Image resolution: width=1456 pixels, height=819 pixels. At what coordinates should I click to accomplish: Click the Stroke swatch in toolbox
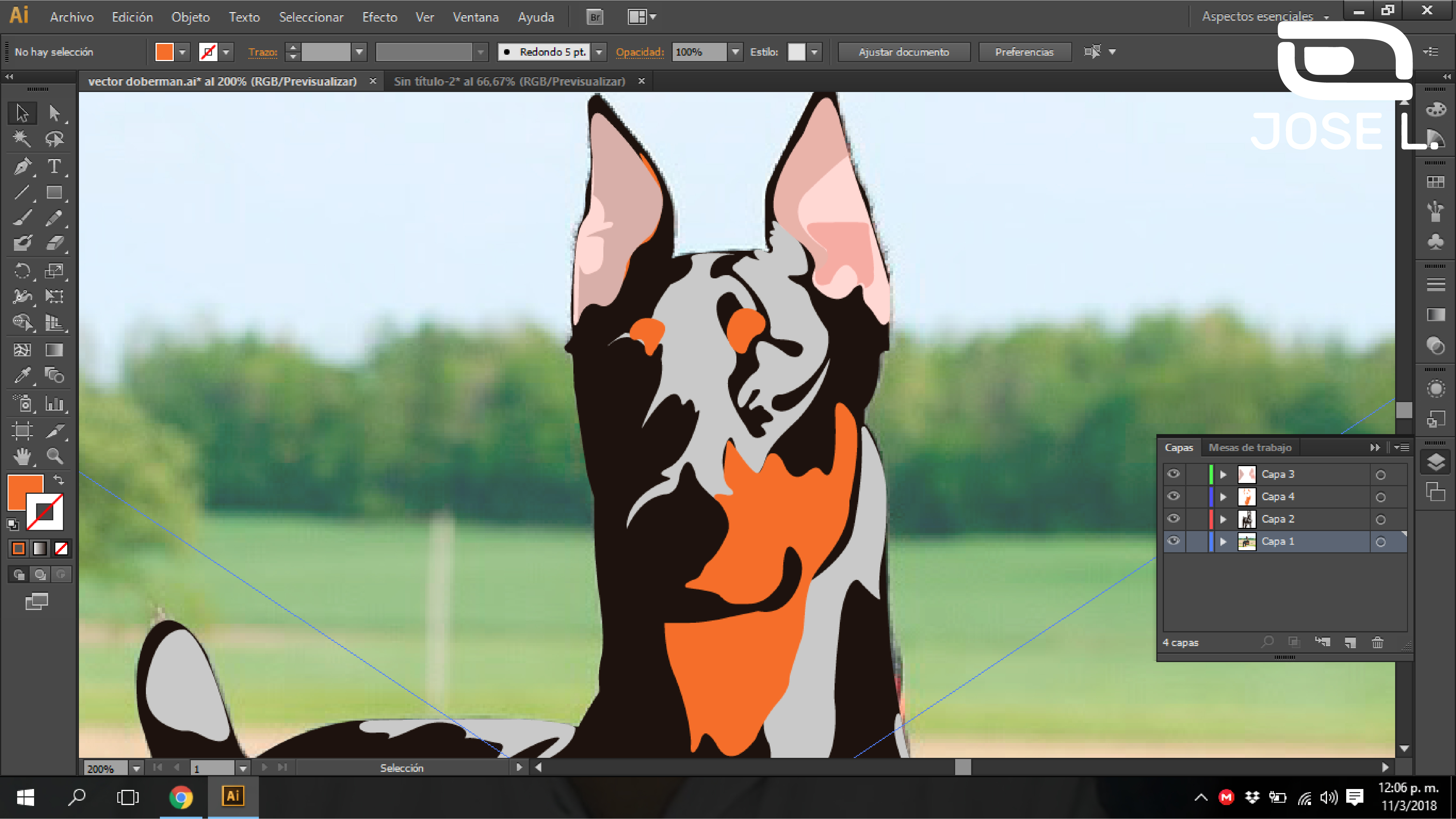tap(45, 512)
